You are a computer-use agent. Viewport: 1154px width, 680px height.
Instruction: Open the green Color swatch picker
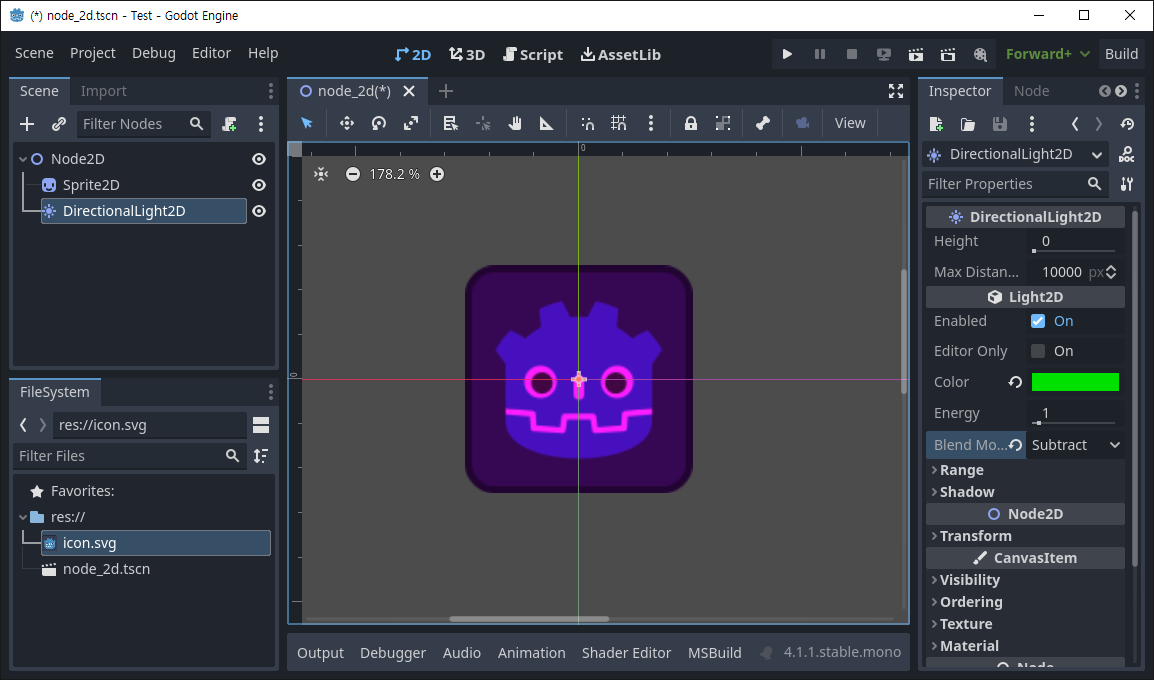(1075, 382)
